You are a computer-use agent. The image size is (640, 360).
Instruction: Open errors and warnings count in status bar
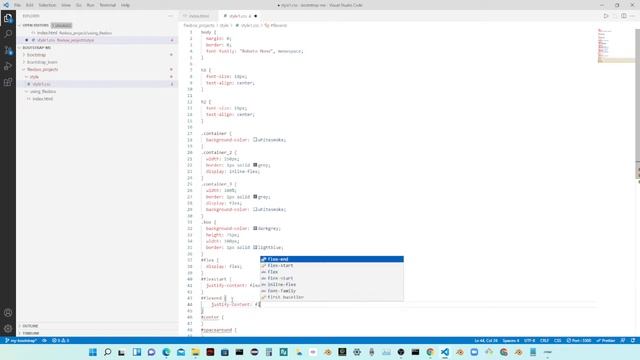(x=60, y=340)
